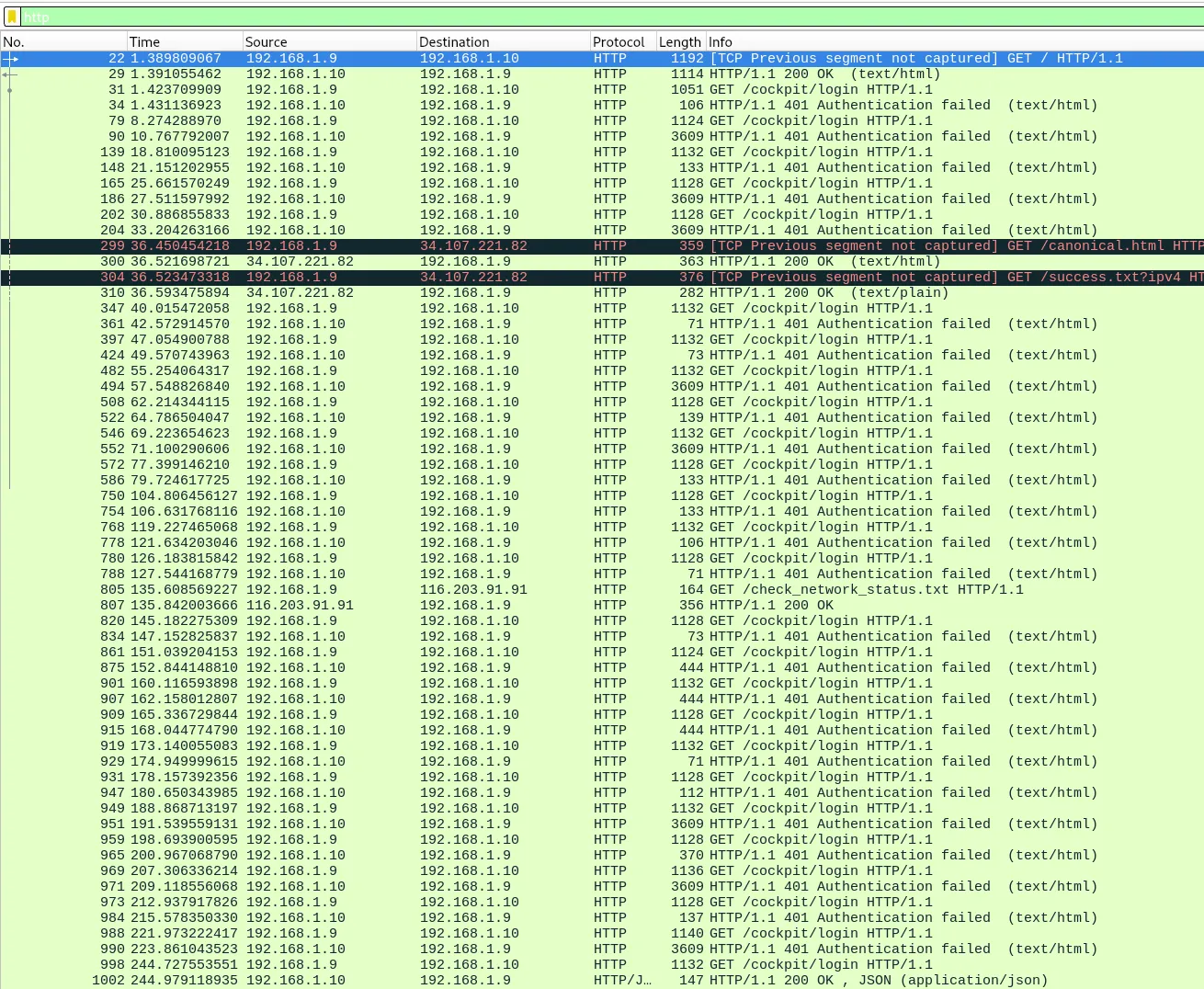
Task: Sort by the Time column header
Action: click(x=184, y=42)
